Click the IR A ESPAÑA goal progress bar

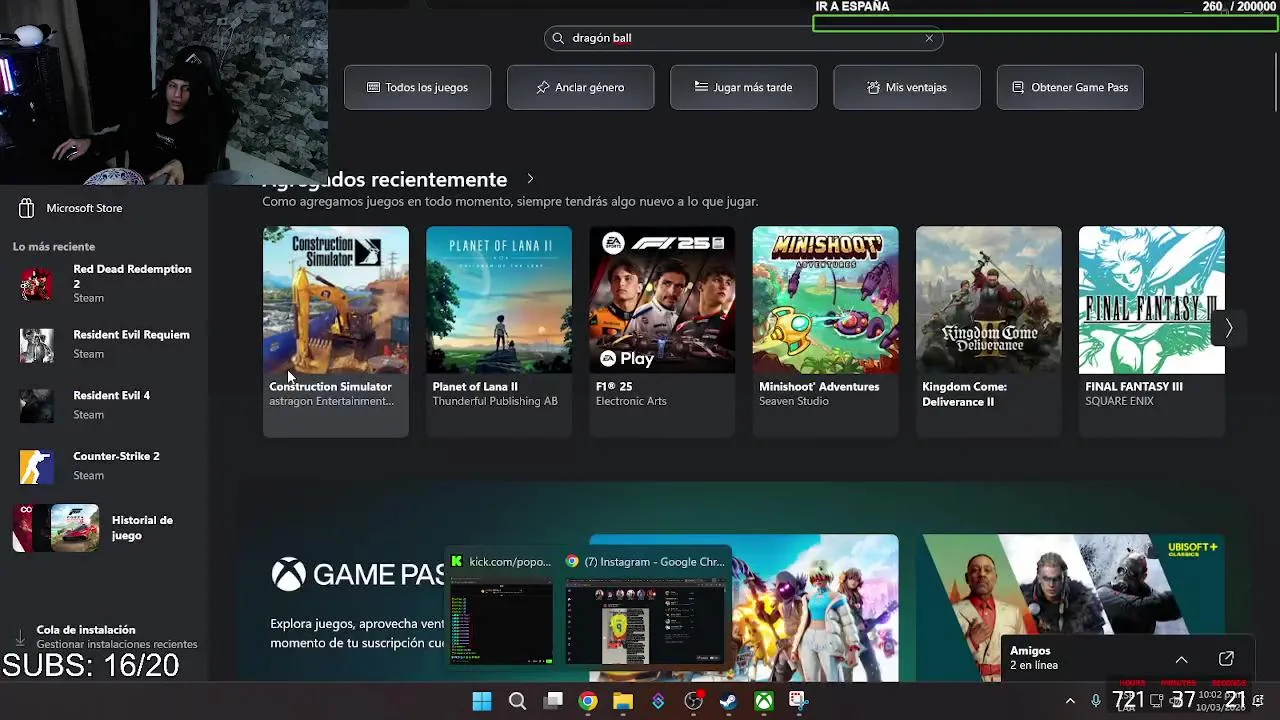(x=1044, y=23)
